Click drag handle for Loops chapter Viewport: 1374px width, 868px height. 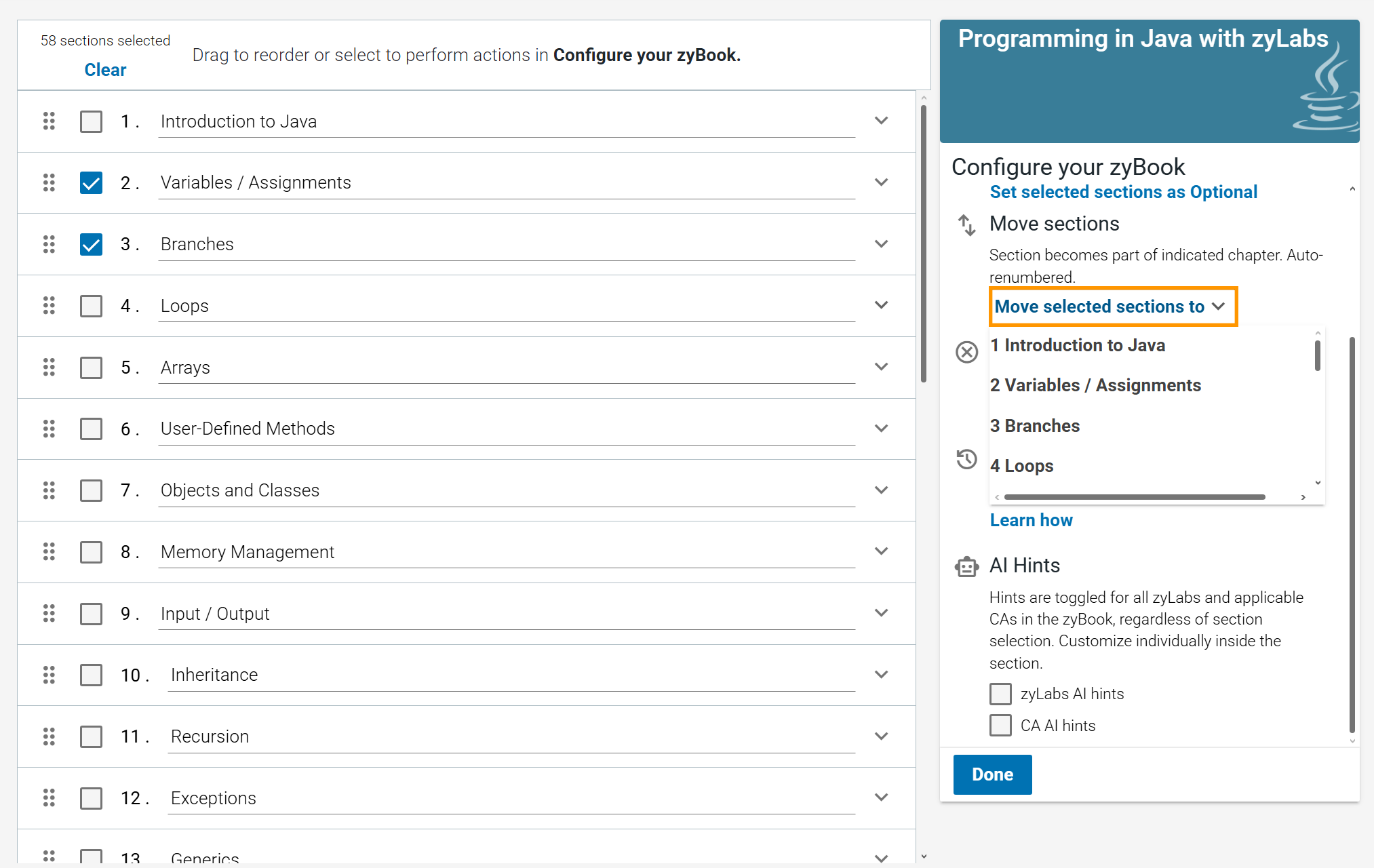[49, 306]
